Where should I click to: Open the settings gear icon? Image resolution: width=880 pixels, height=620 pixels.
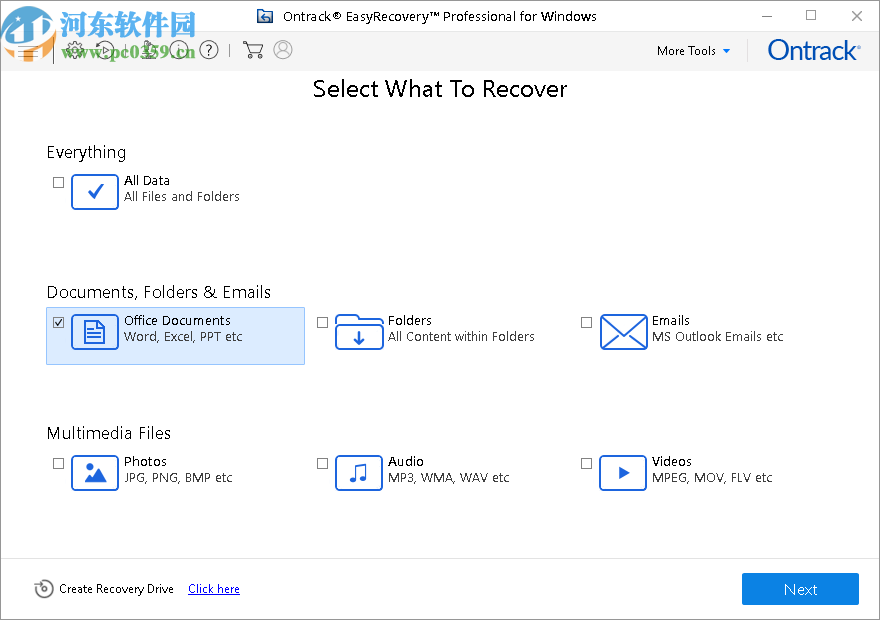coord(74,50)
